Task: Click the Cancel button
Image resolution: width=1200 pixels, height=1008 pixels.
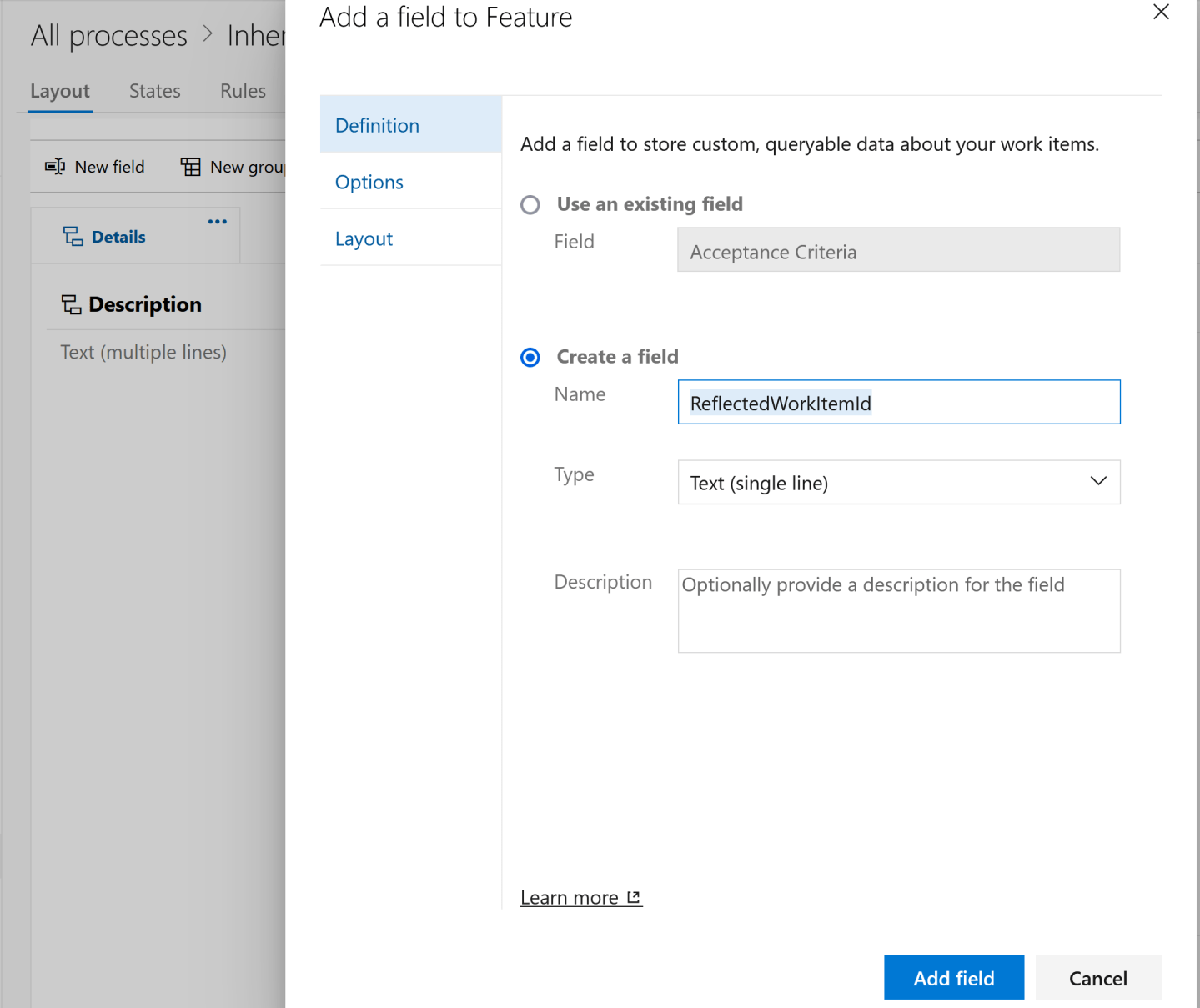Action: pyautogui.click(x=1097, y=977)
